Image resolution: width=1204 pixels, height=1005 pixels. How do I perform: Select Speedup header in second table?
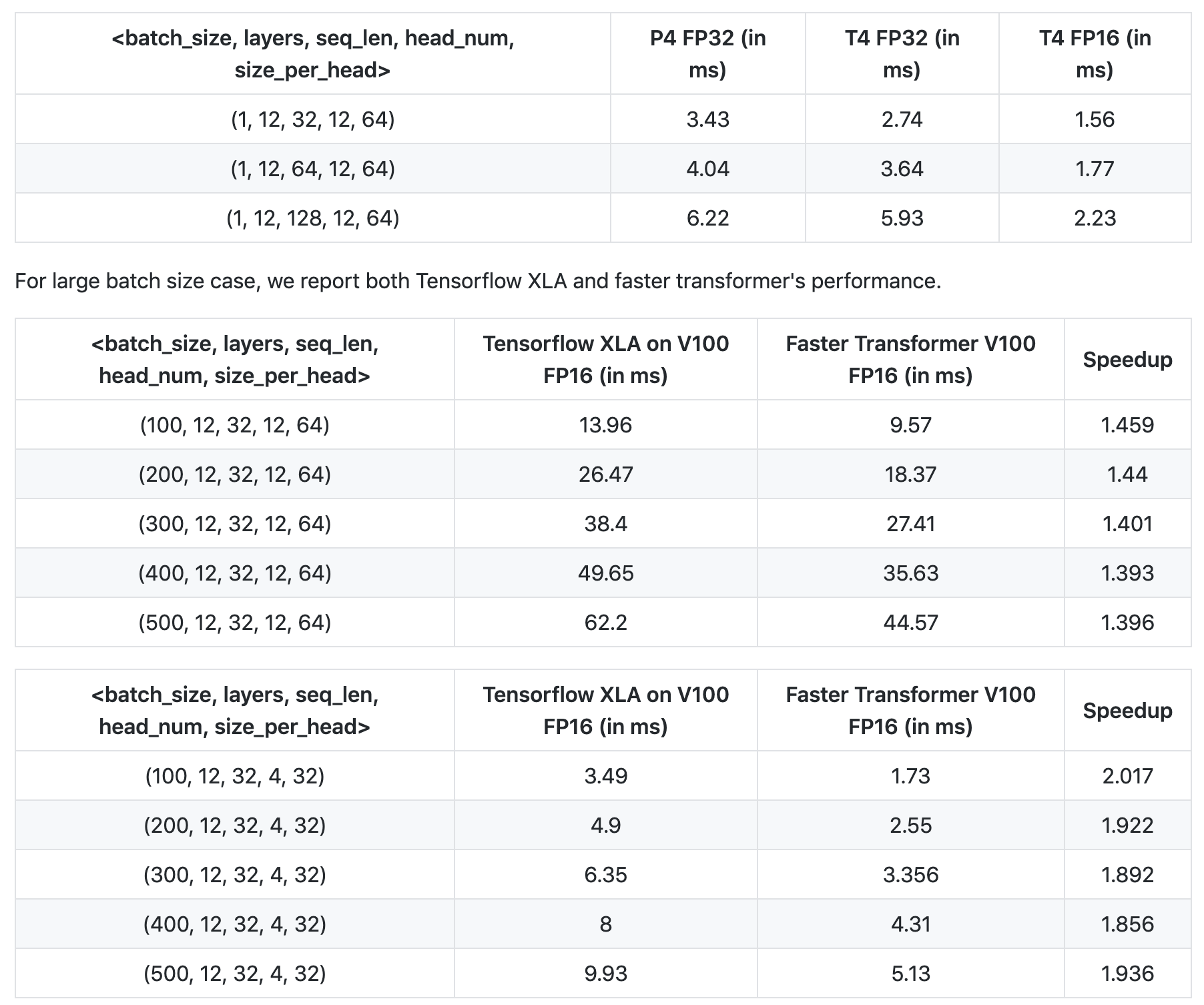point(1127,360)
